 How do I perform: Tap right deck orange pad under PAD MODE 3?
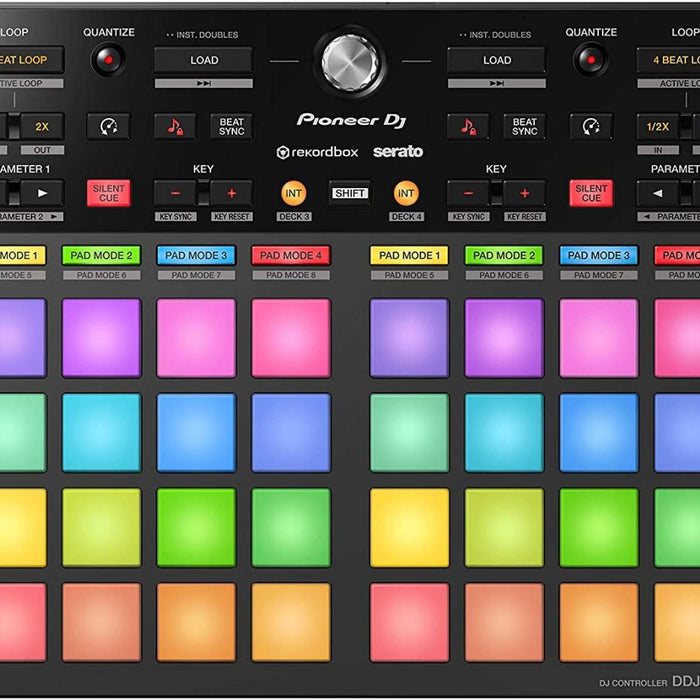click(x=599, y=622)
